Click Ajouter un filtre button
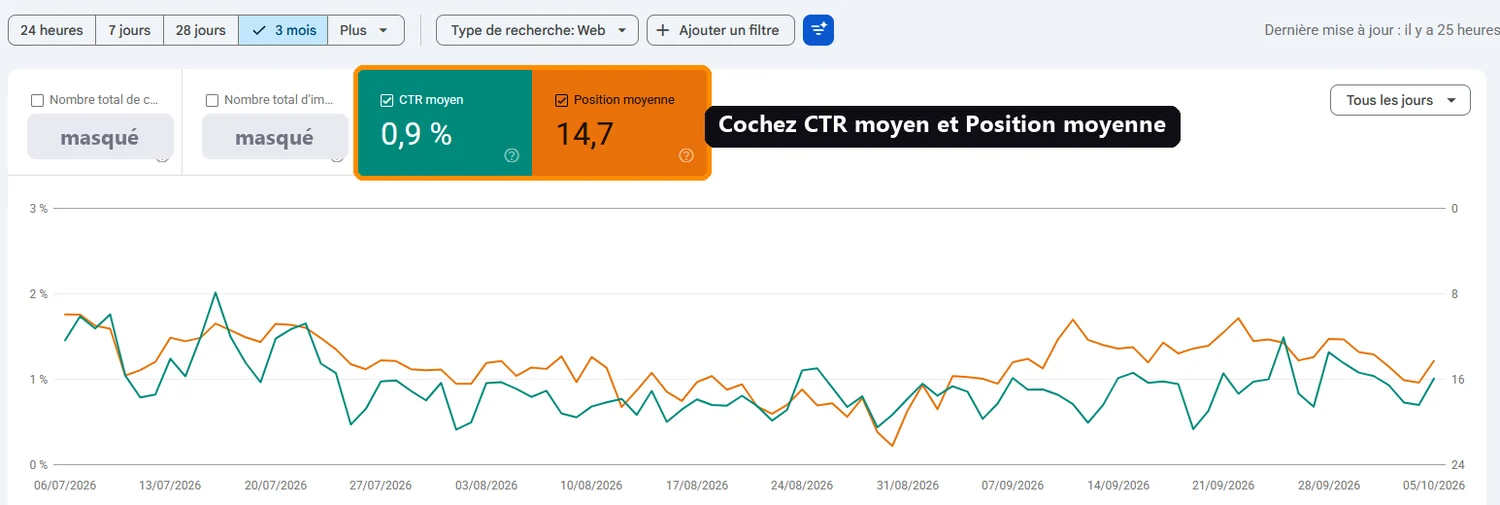 [720, 30]
